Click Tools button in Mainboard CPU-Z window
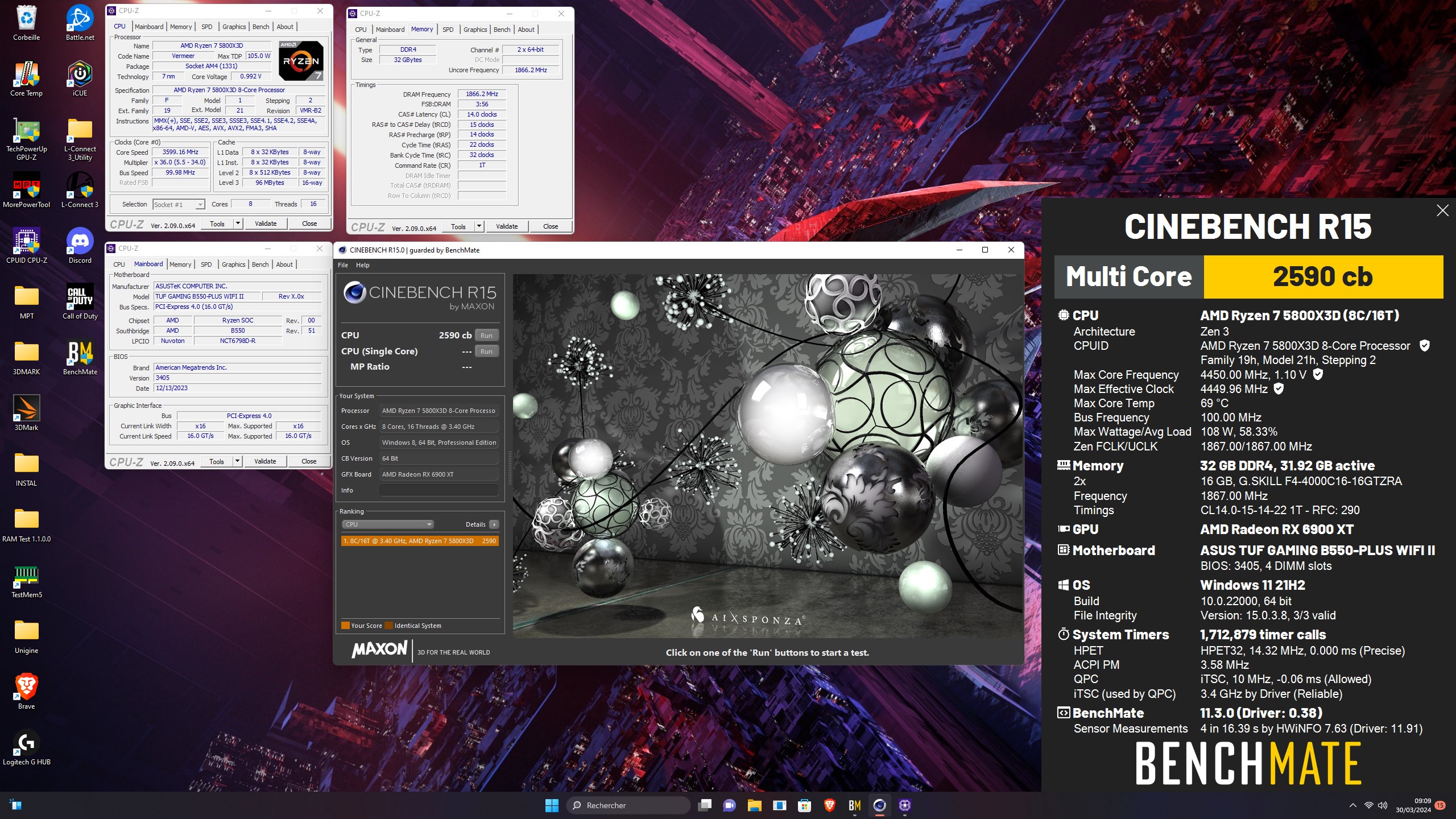 (217, 461)
